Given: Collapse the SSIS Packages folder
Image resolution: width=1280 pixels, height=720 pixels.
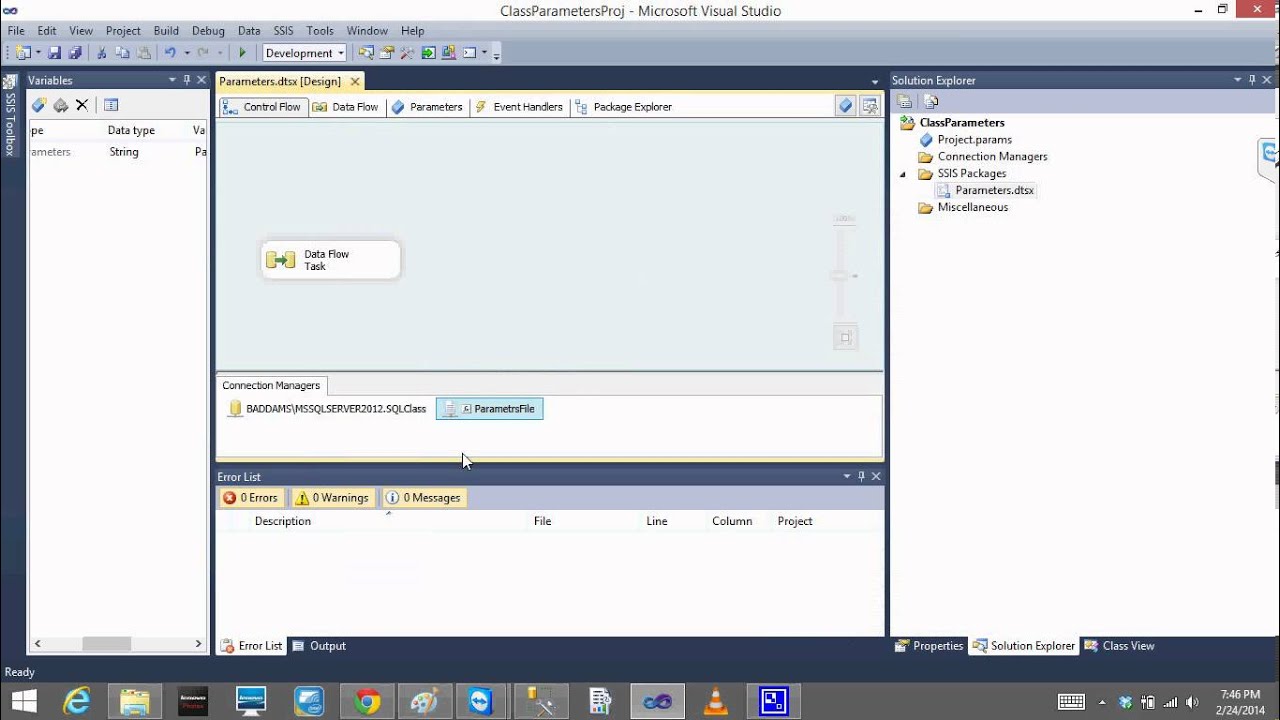Looking at the screenshot, I should pyautogui.click(x=903, y=174).
